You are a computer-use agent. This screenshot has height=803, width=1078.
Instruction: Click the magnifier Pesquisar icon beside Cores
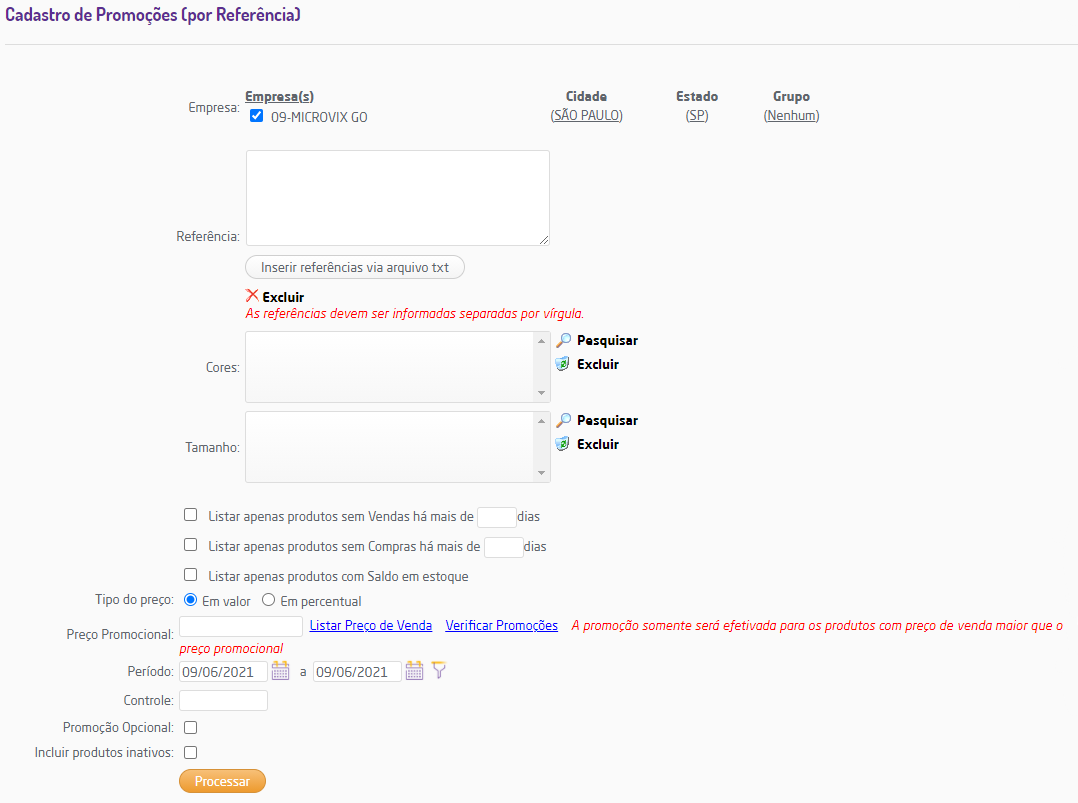point(563,340)
